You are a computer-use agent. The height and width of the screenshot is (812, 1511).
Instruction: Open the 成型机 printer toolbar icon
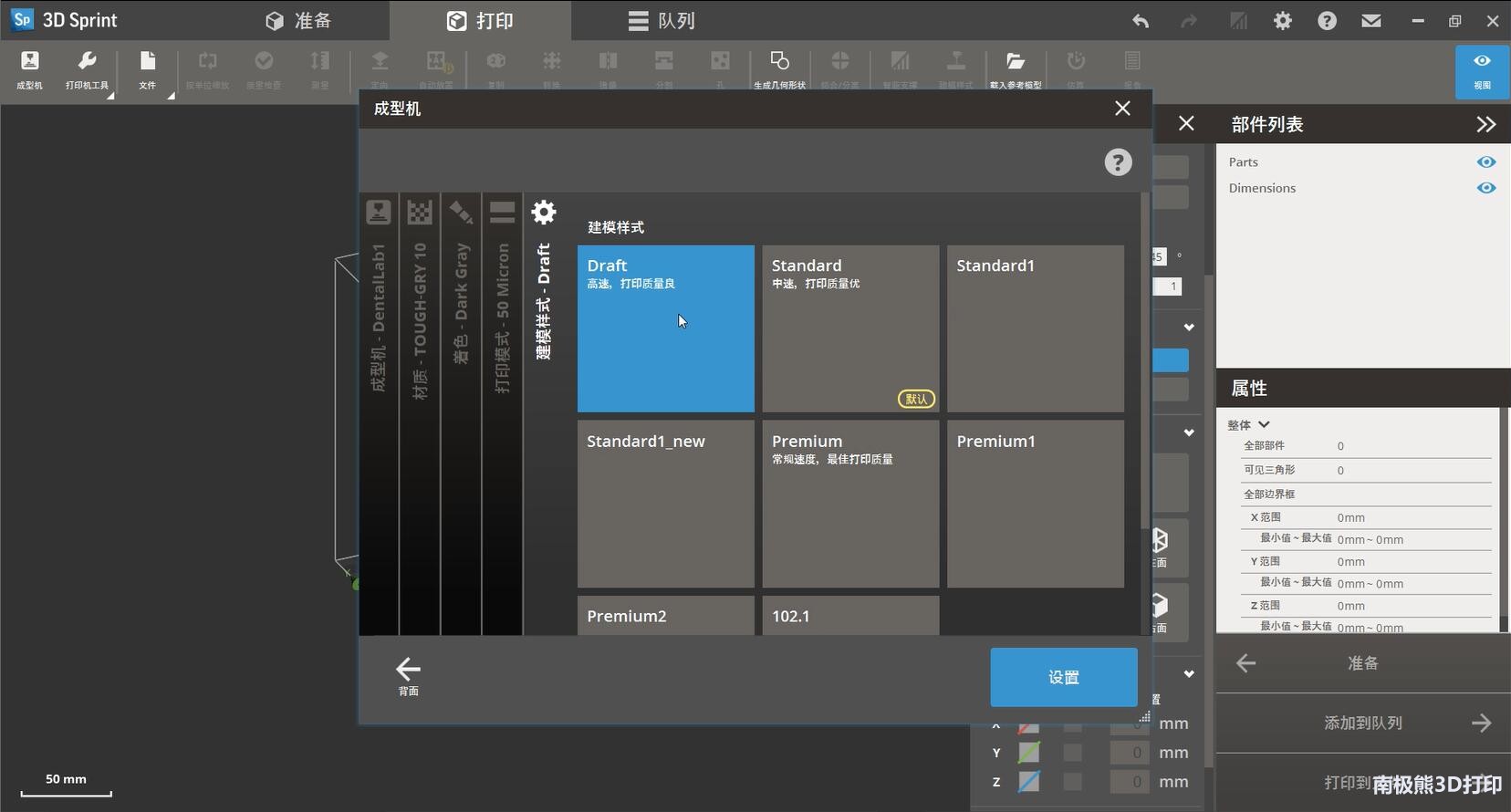(29, 69)
